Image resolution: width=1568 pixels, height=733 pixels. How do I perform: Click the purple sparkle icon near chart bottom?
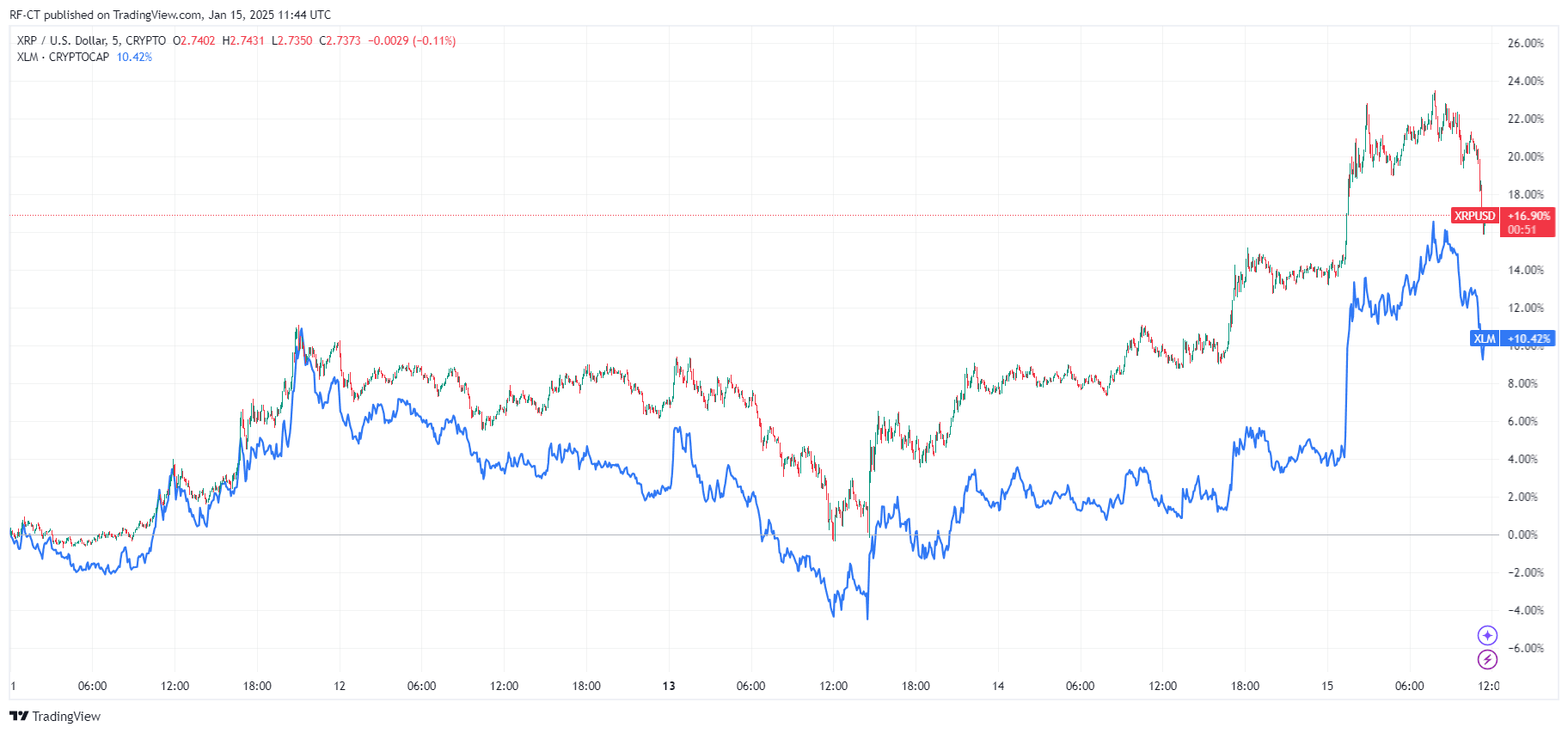click(x=1487, y=635)
